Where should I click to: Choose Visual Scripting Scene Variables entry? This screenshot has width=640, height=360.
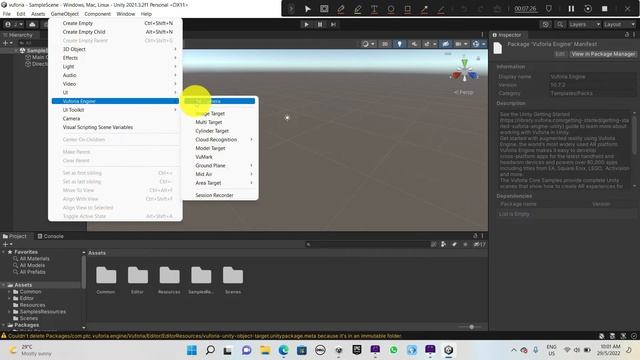115,127
